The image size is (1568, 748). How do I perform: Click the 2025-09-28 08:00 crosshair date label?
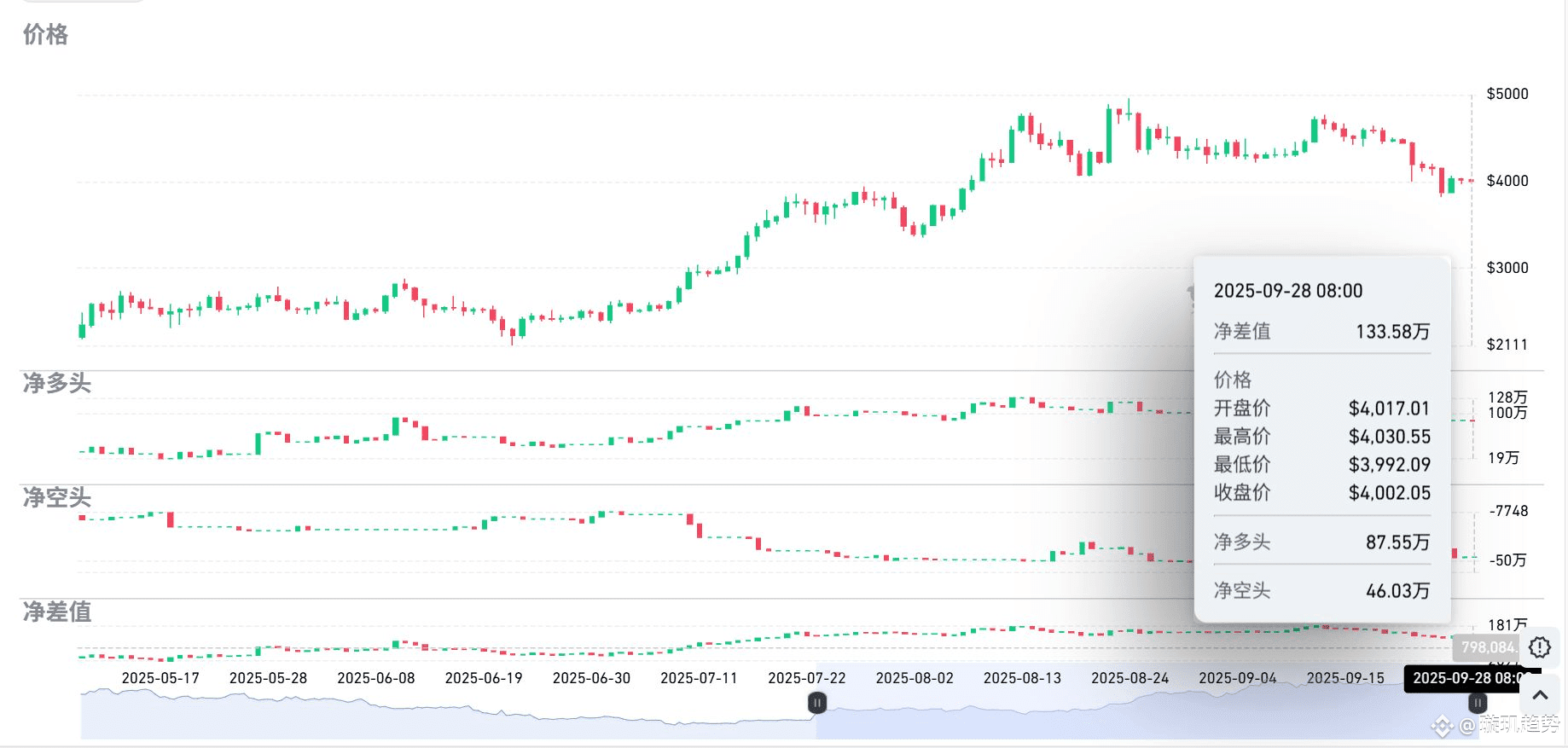[1472, 678]
